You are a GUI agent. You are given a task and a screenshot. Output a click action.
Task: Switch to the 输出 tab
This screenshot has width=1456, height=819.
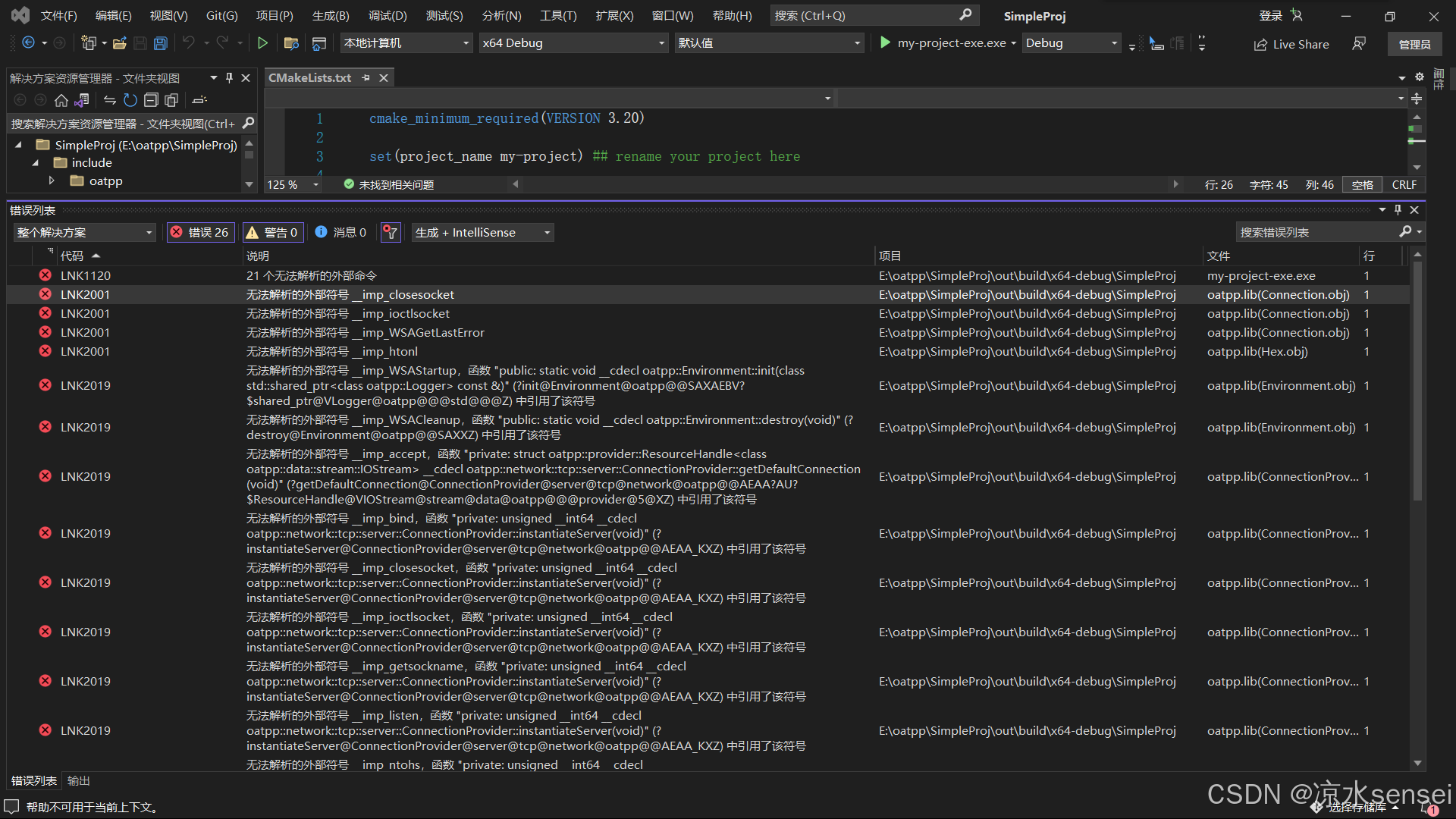tap(78, 780)
